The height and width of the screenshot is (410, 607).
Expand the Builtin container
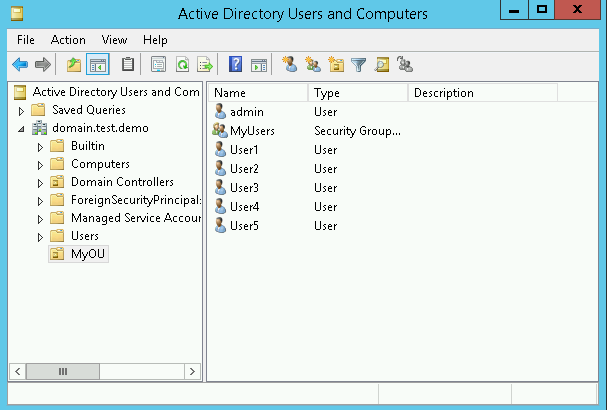(x=40, y=148)
